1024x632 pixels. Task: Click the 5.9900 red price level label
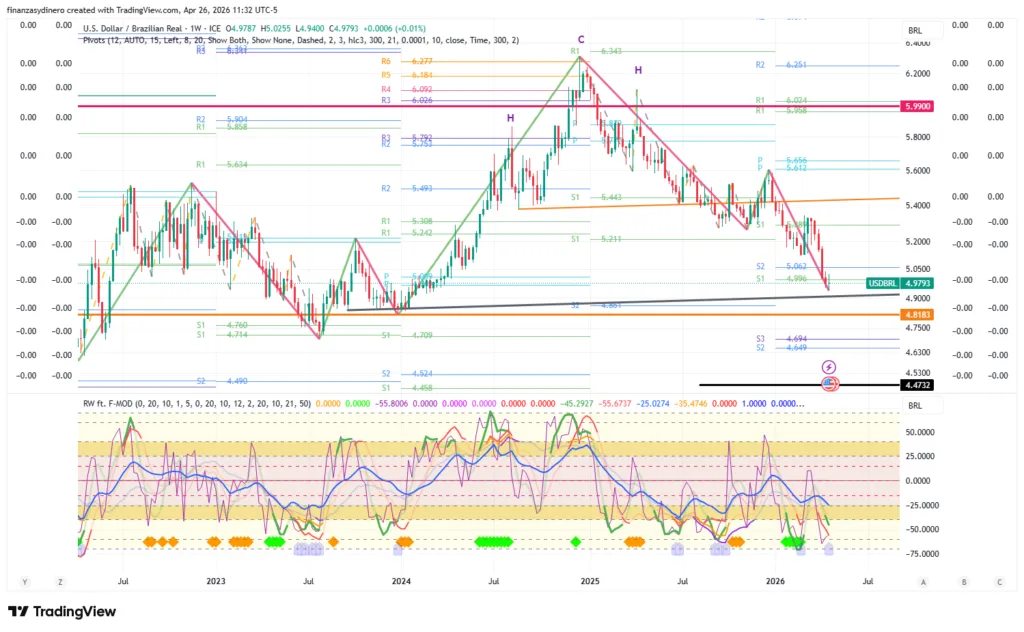pyautogui.click(x=914, y=106)
